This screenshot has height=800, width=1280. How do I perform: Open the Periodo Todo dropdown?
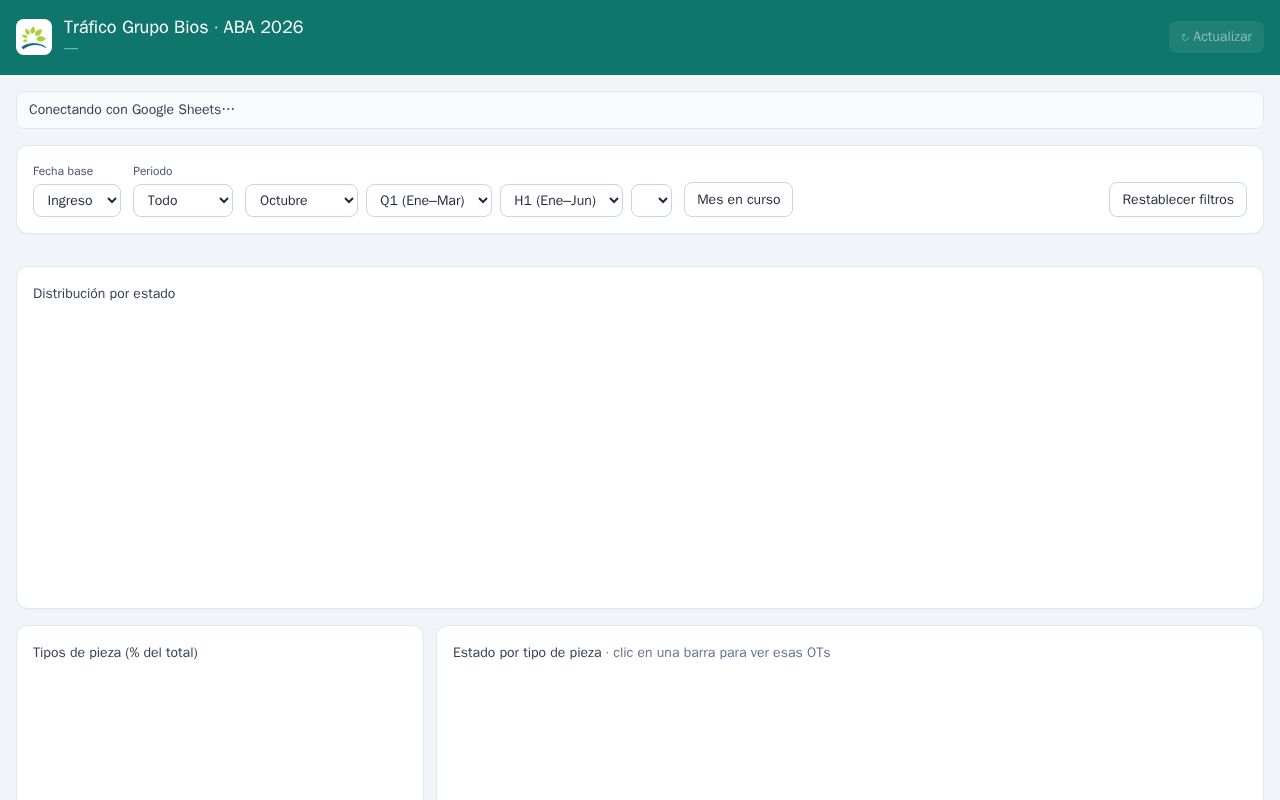click(183, 200)
